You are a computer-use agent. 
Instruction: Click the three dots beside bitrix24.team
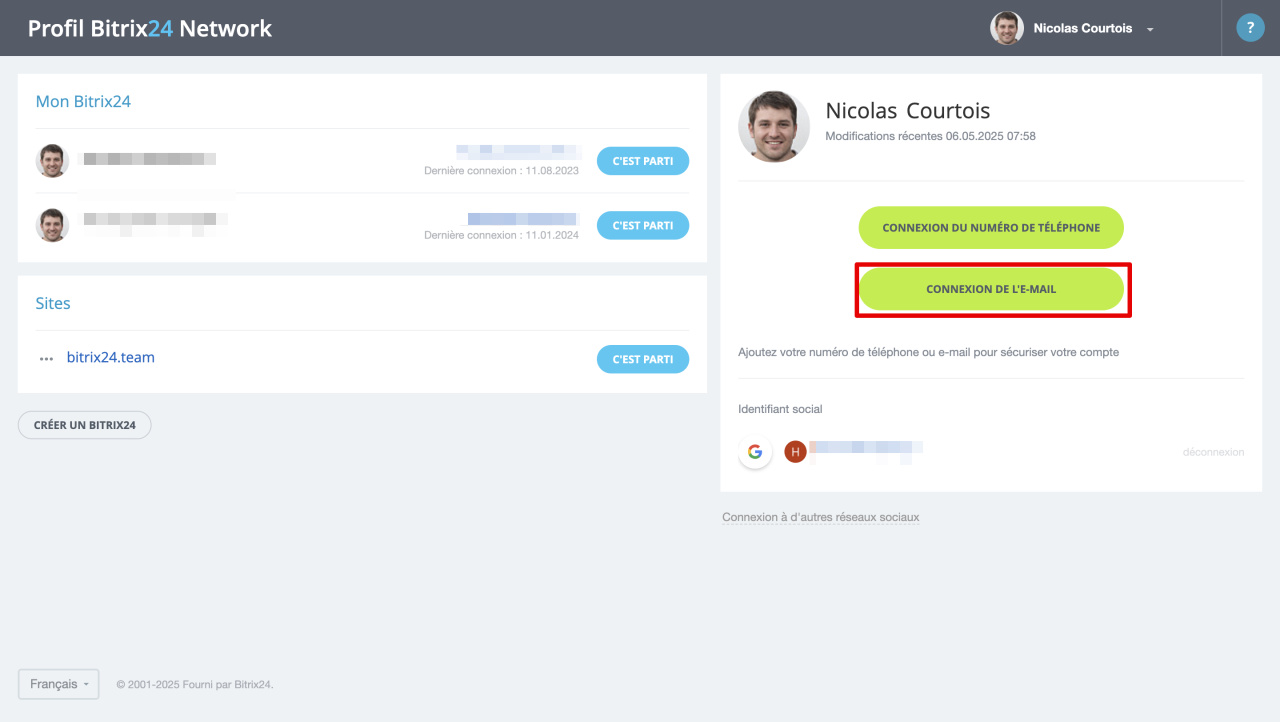pos(46,359)
